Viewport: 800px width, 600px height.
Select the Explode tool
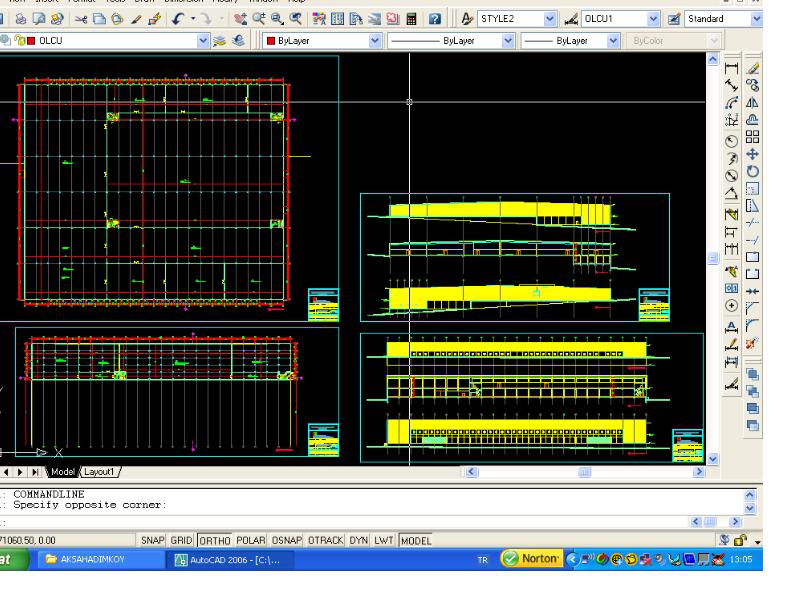pos(753,343)
